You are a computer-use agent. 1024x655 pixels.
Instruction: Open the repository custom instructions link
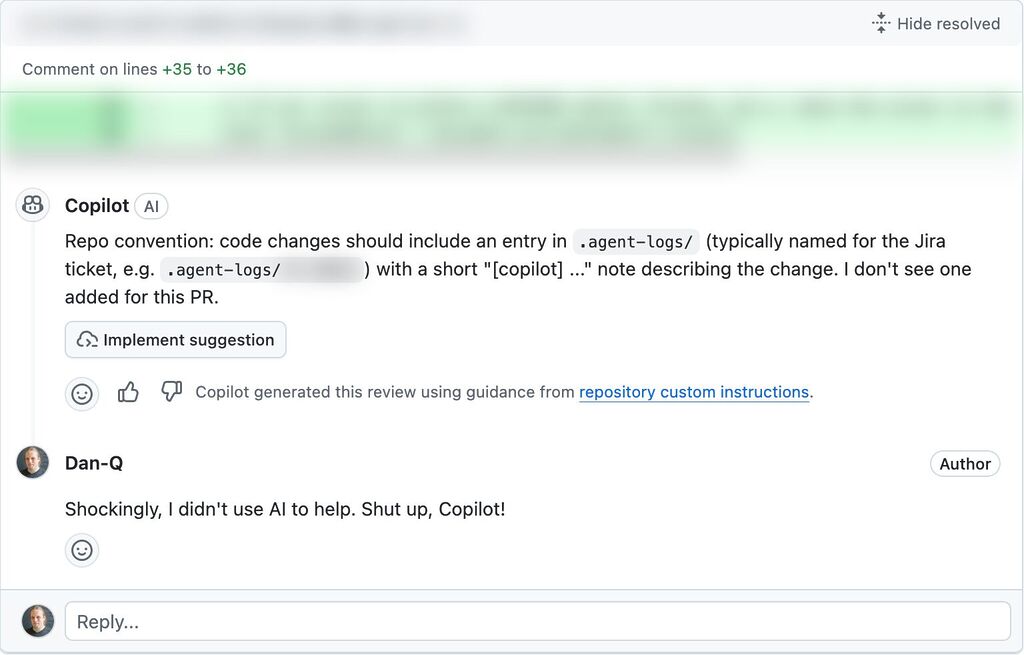(694, 392)
